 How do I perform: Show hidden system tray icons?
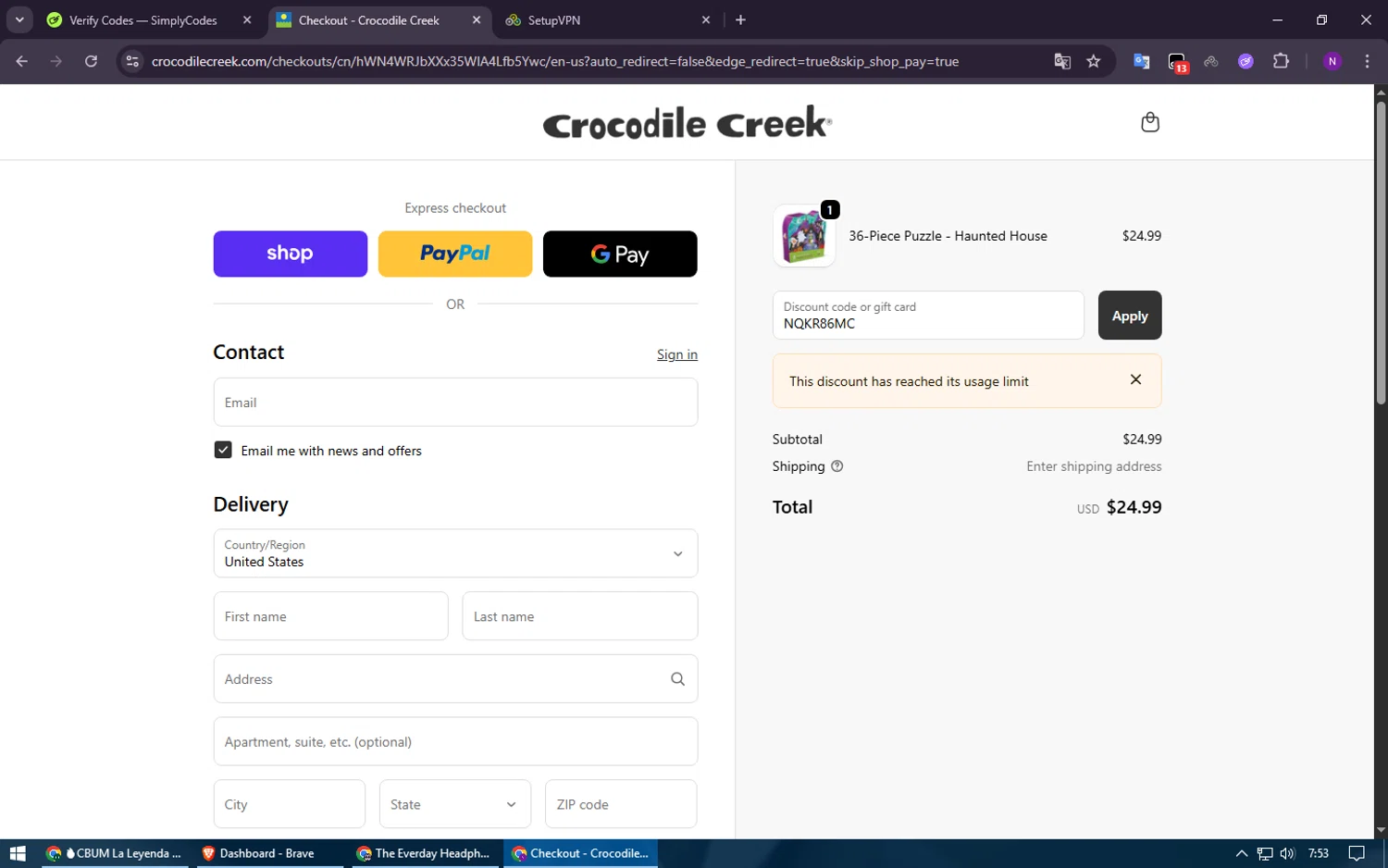(1241, 853)
